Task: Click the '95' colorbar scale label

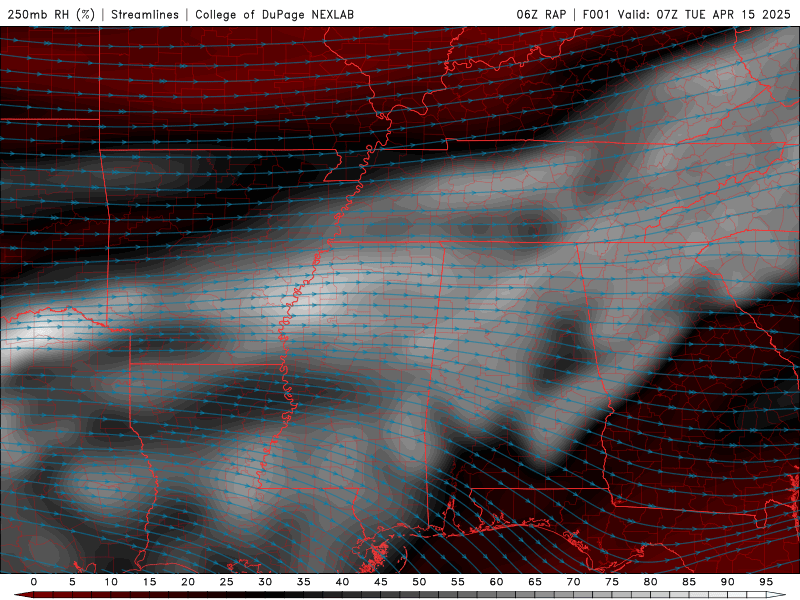Action: tap(766, 582)
